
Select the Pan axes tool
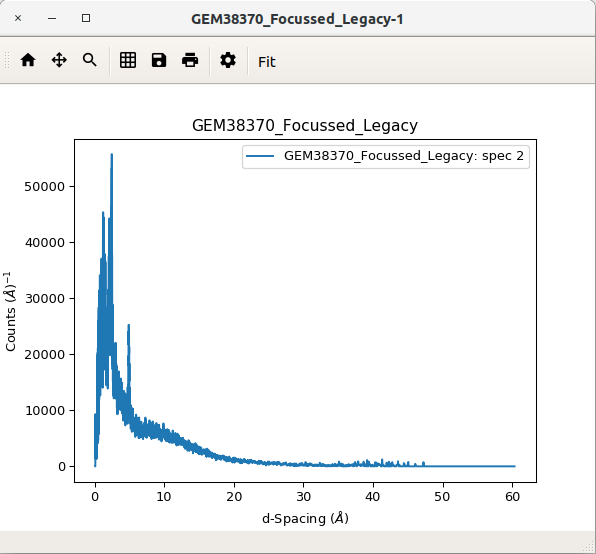click(x=59, y=60)
